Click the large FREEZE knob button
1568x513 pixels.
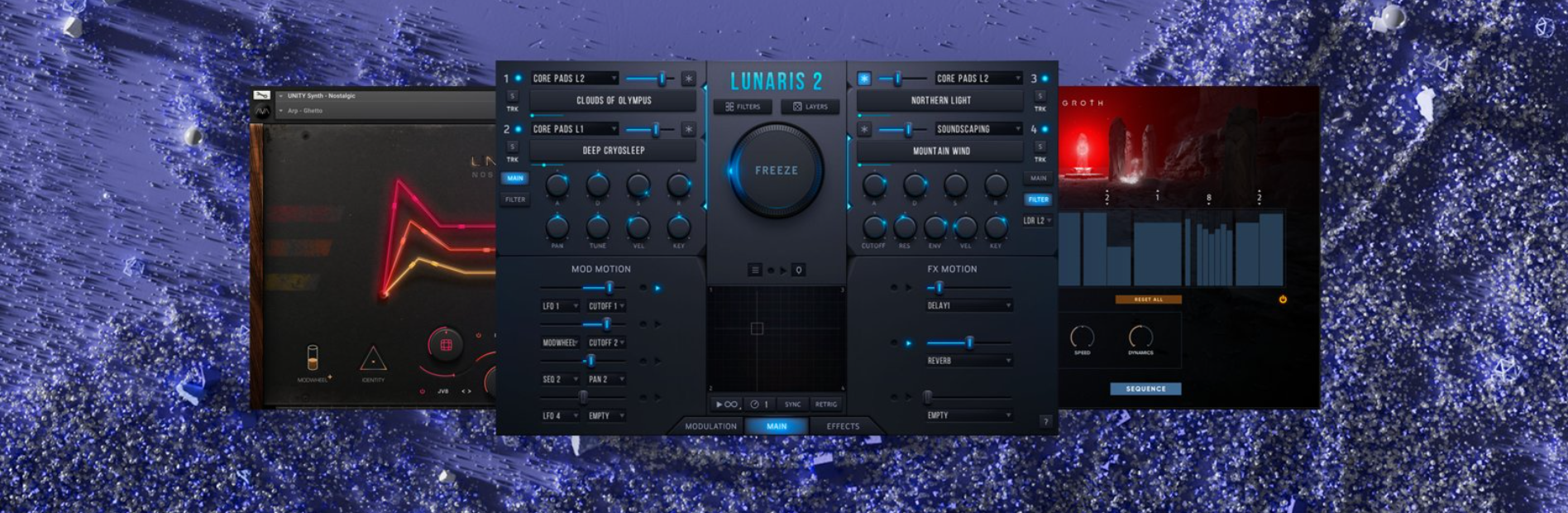(776, 170)
